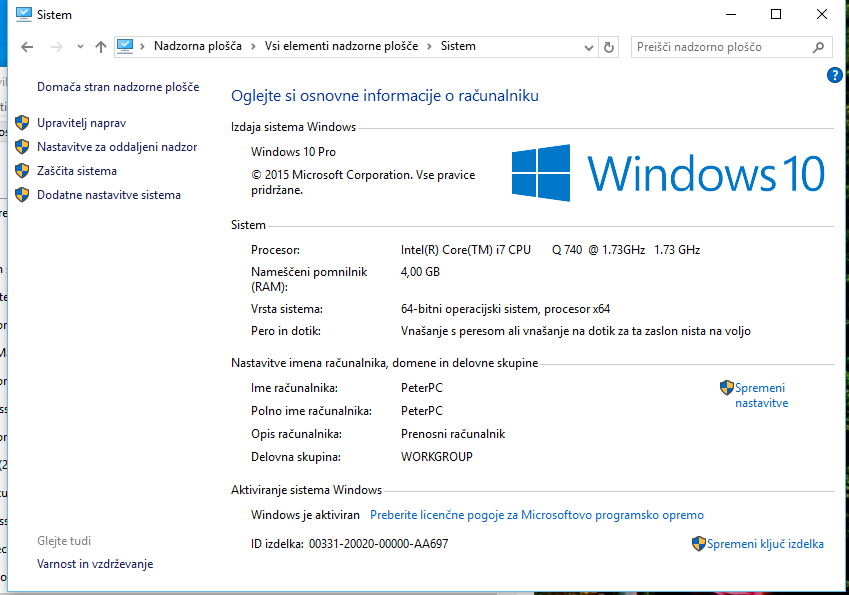
Task: Click the computer icon in address bar
Action: click(x=125, y=47)
